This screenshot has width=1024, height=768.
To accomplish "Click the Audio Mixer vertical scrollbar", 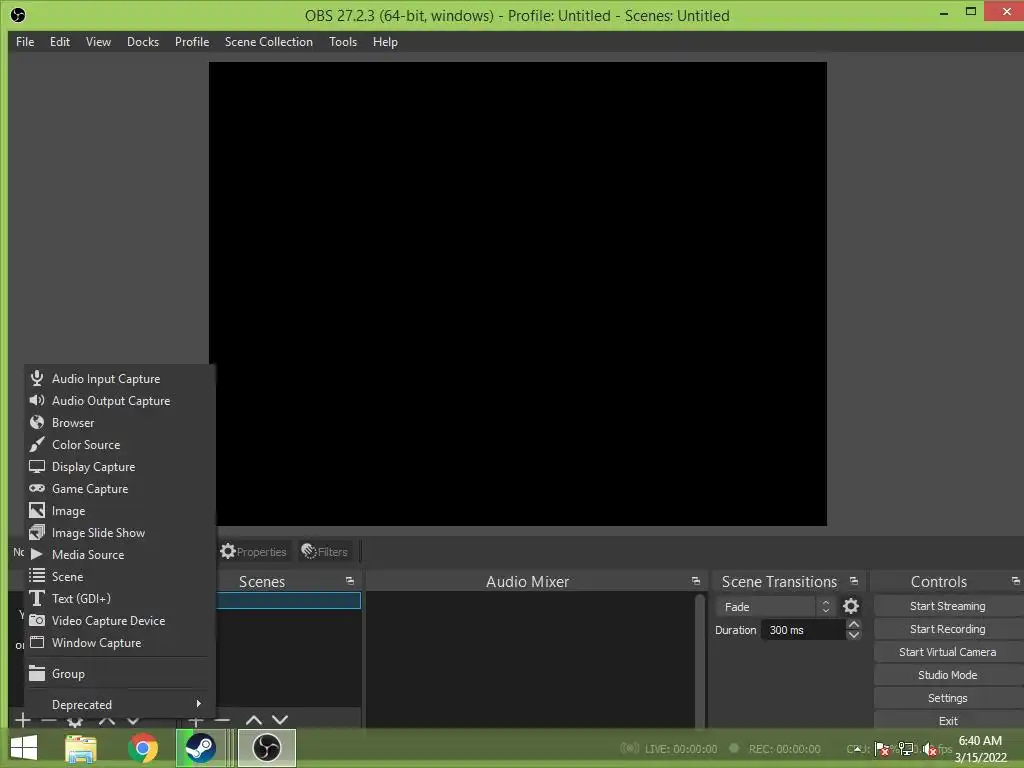I will (x=700, y=660).
